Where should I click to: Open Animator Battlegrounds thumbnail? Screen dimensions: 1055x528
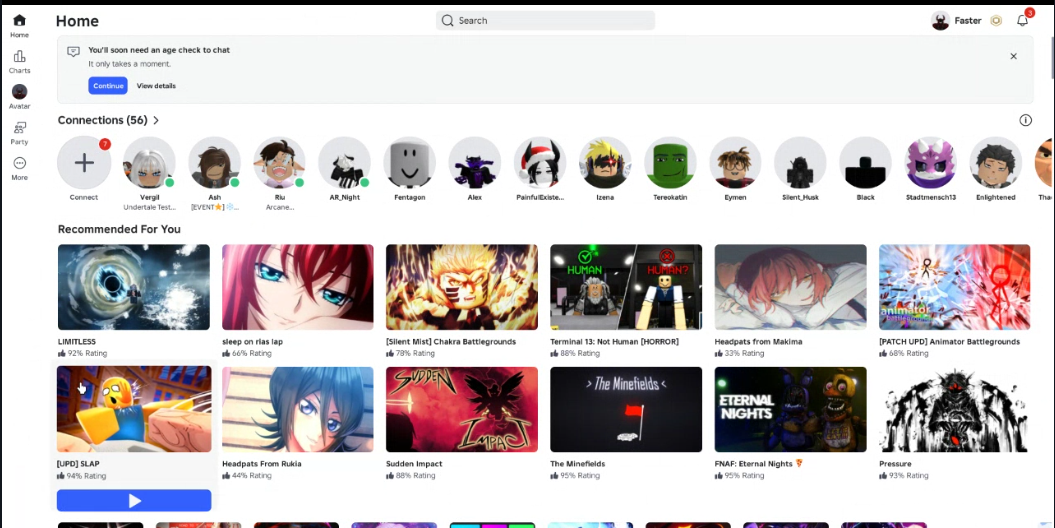954,287
